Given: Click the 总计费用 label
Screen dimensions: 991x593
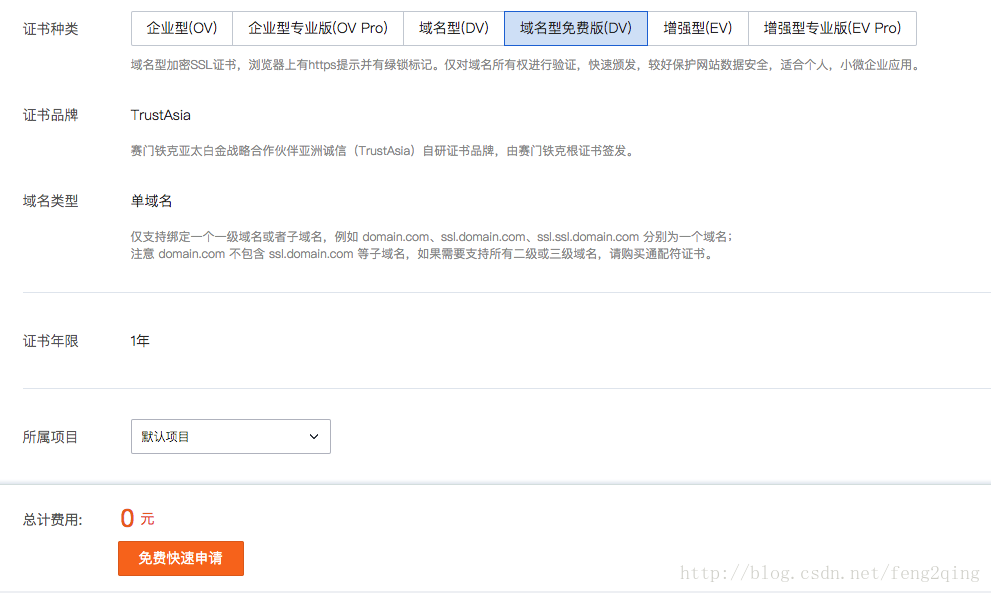Looking at the screenshot, I should coord(52,520).
